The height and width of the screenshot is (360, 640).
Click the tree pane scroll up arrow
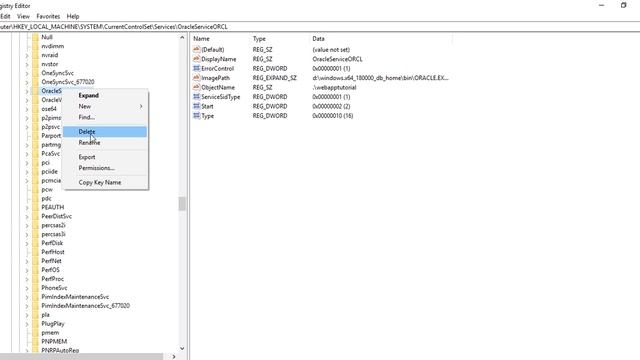(x=182, y=38)
